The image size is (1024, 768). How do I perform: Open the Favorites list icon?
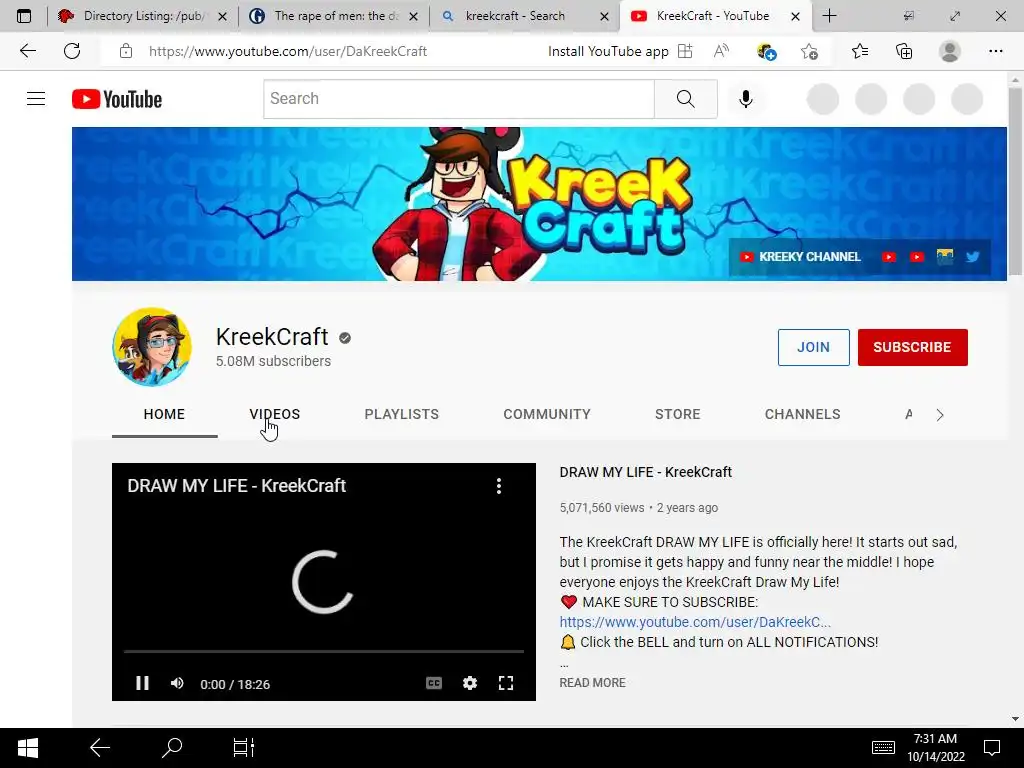(x=860, y=51)
